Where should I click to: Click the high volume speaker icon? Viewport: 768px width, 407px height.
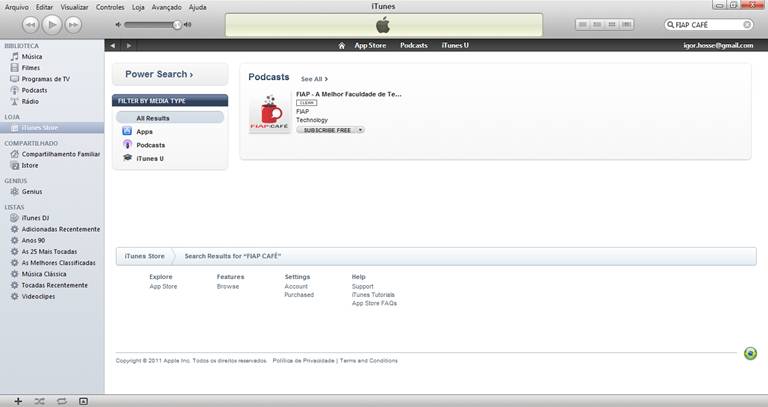pyautogui.click(x=188, y=24)
